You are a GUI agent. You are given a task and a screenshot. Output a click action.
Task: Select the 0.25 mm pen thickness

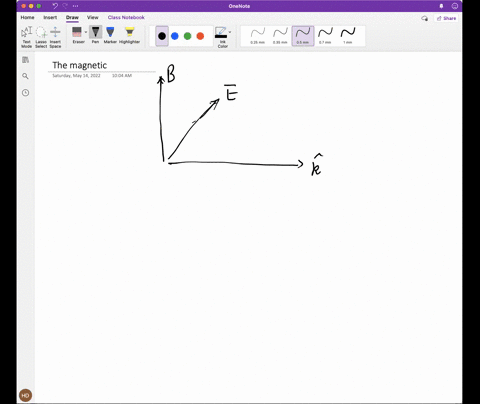(258, 36)
